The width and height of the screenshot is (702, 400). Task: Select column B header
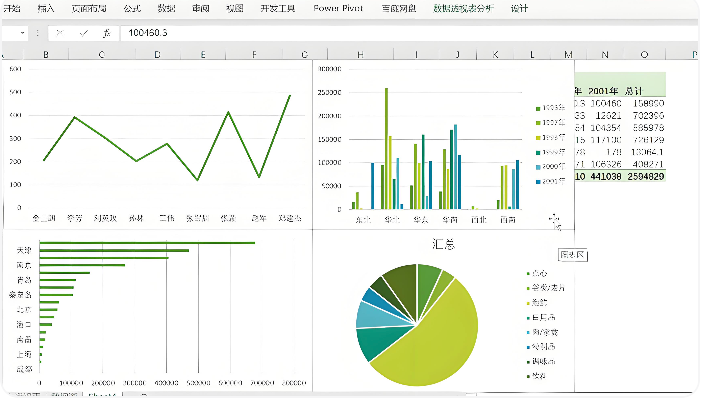point(47,54)
